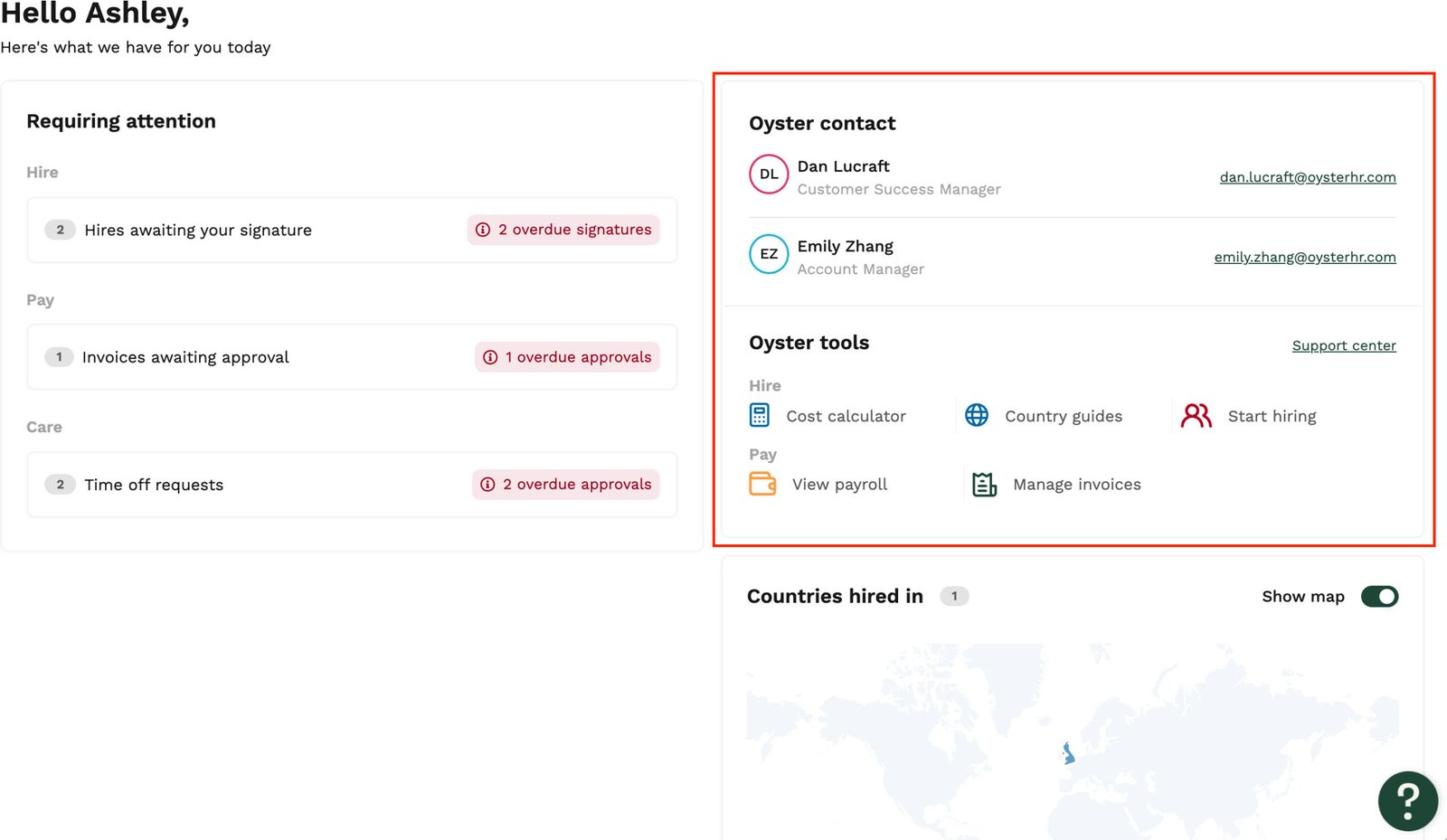Image resolution: width=1447 pixels, height=840 pixels.
Task: Email dan.lucraft@oysterhr.com link
Action: click(1308, 177)
